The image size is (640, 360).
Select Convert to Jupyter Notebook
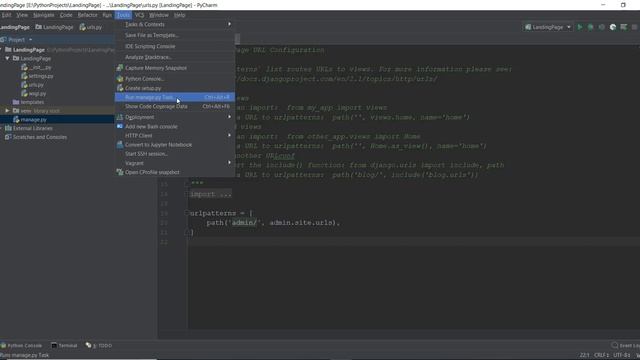[175, 145]
